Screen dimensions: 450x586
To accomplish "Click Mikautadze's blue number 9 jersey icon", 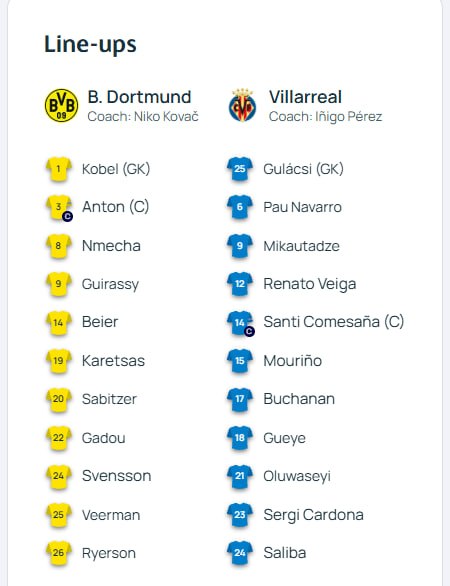I will [240, 246].
